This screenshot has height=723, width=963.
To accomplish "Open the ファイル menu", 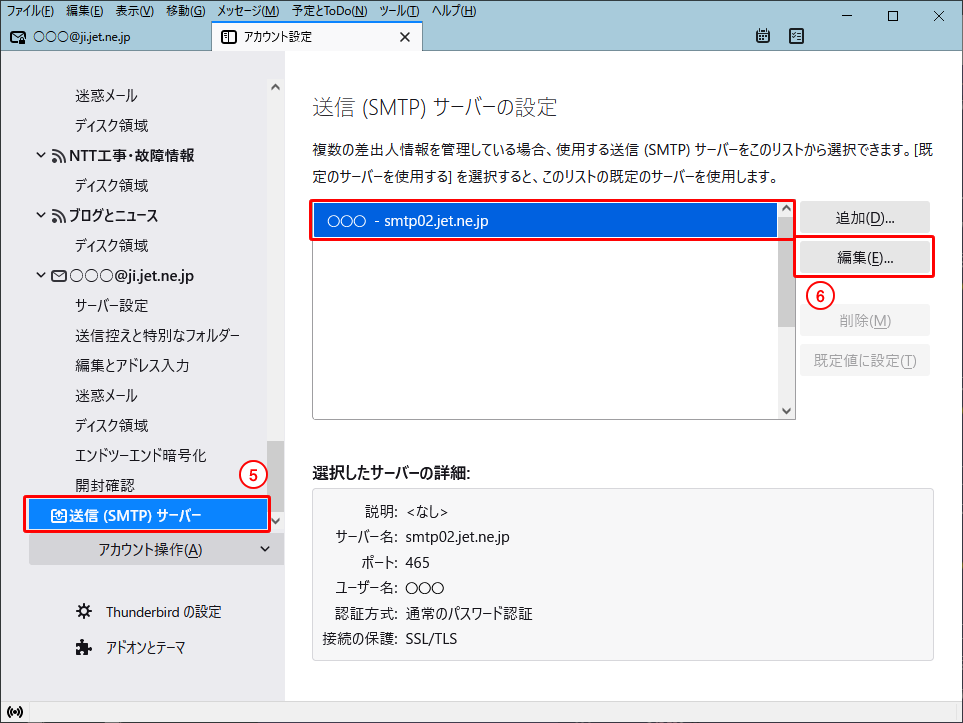I will click(x=31, y=11).
